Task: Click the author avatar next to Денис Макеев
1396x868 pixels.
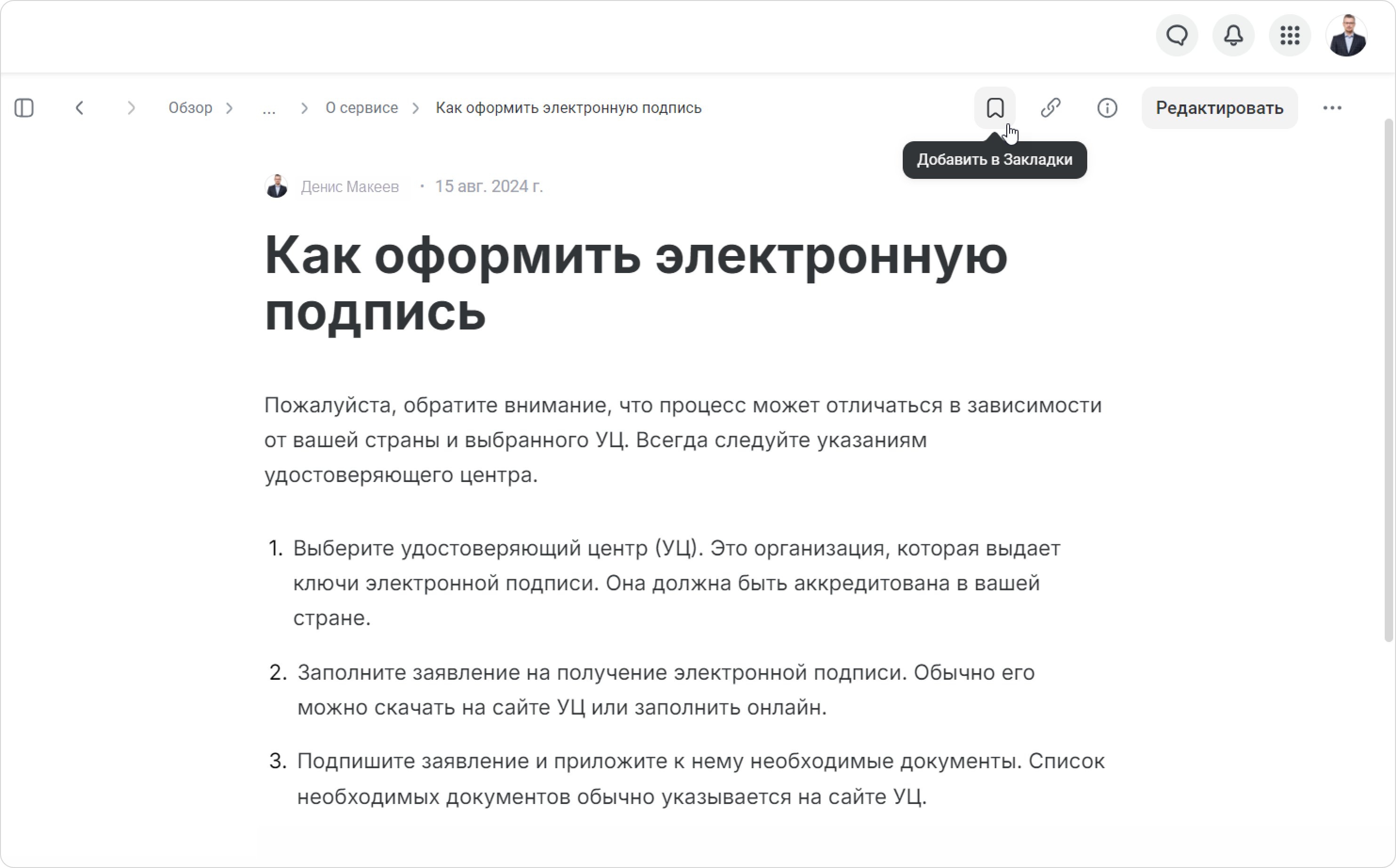Action: tap(276, 186)
